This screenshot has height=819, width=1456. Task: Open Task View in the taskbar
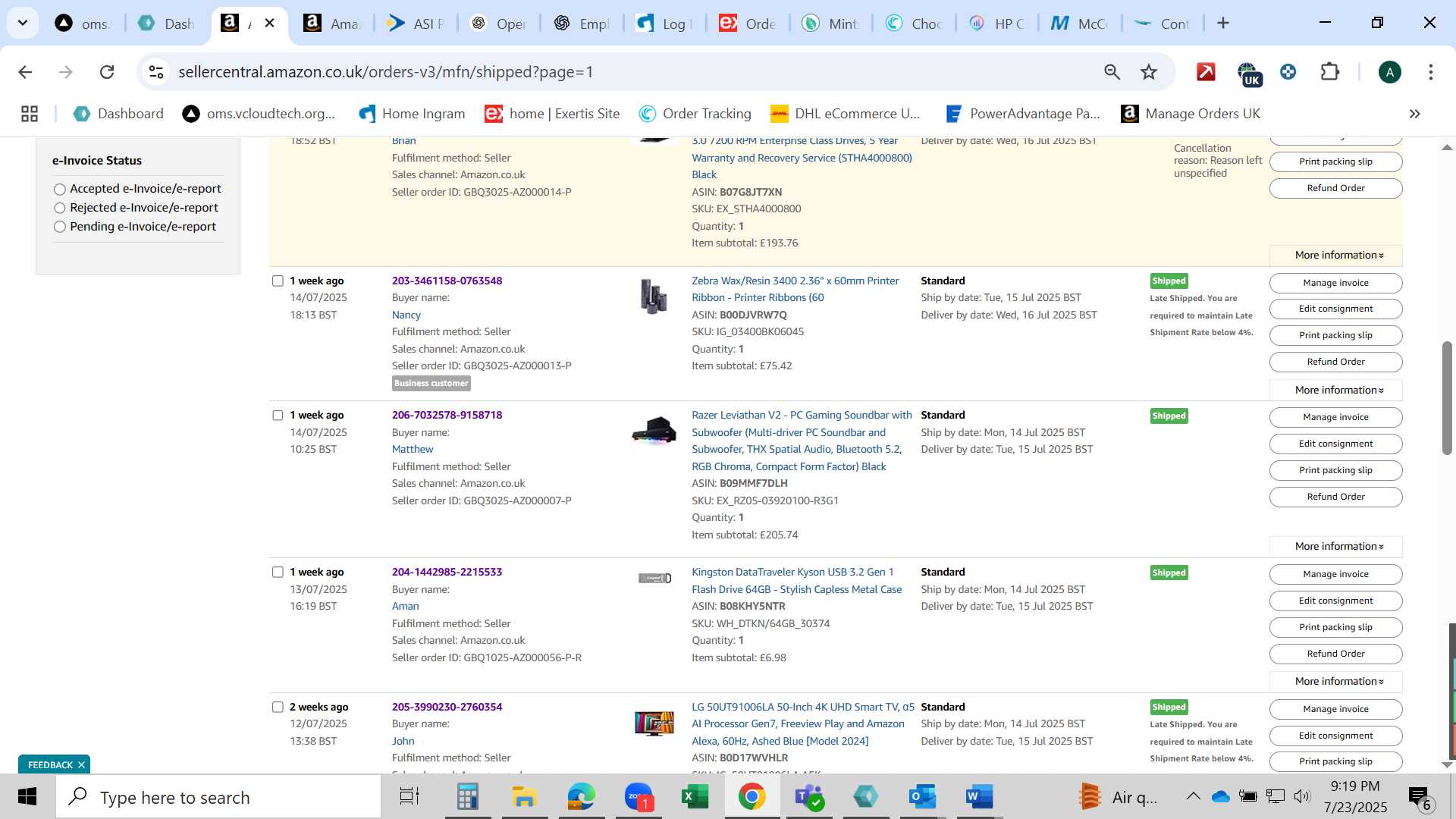pyautogui.click(x=409, y=797)
